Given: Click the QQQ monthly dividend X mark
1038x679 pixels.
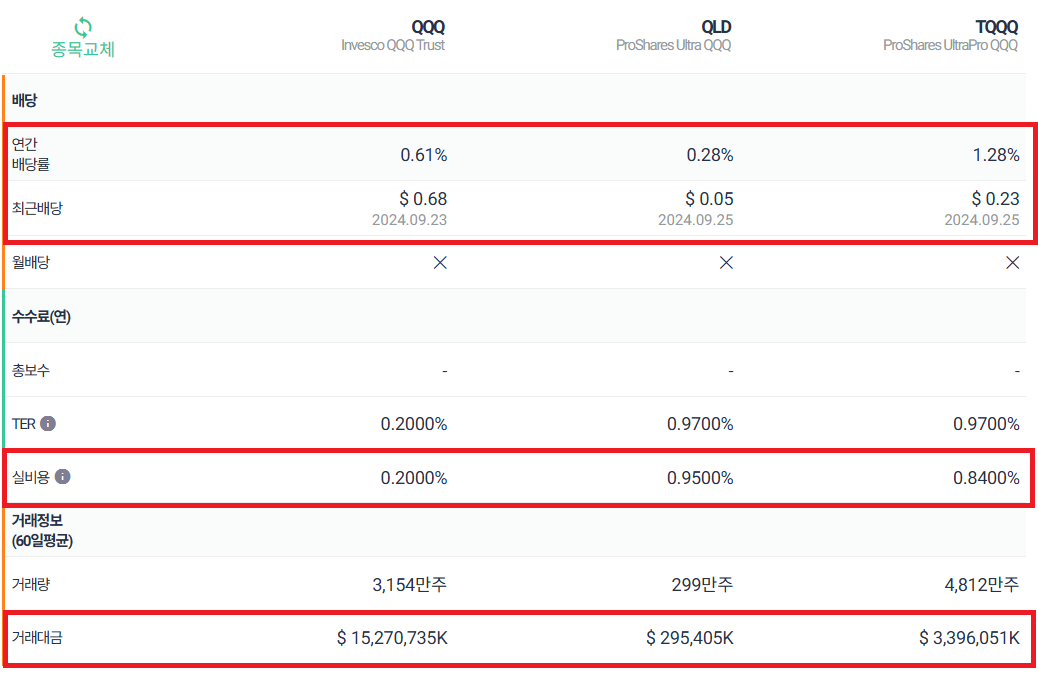Looking at the screenshot, I should pos(440,263).
